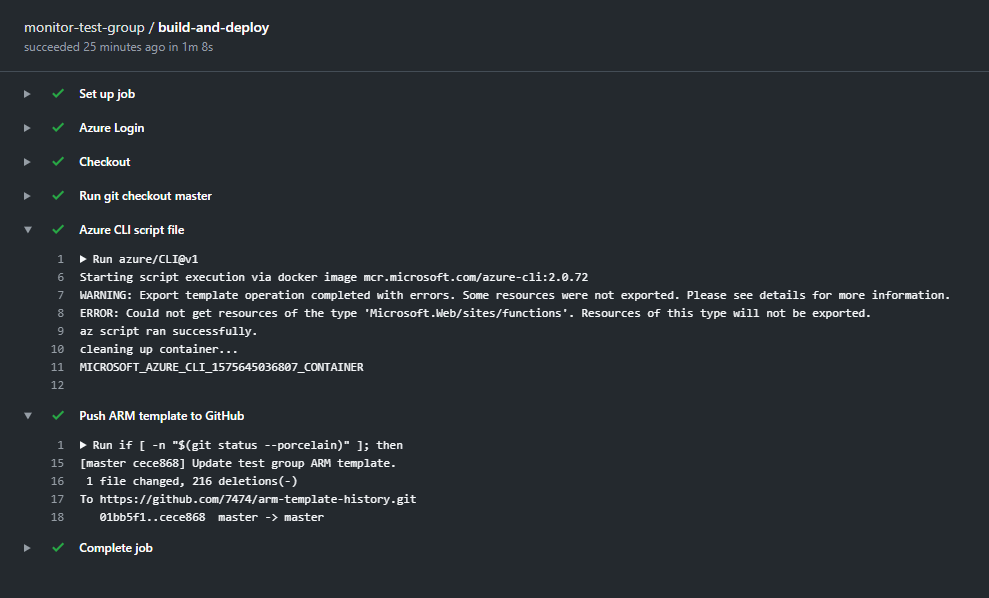989x598 pixels.
Task: Open the monitor-test-group workflow breadcrumb
Action: pyautogui.click(x=84, y=28)
